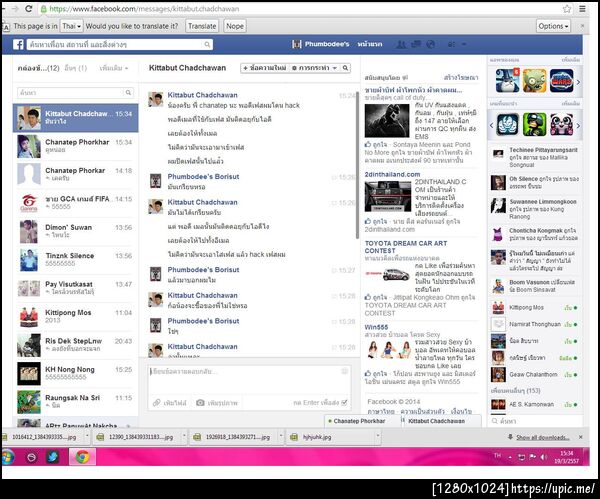Viewport: 600px width, 499px height.
Task: Open Chrome from the Windows taskbar
Action: 82,457
